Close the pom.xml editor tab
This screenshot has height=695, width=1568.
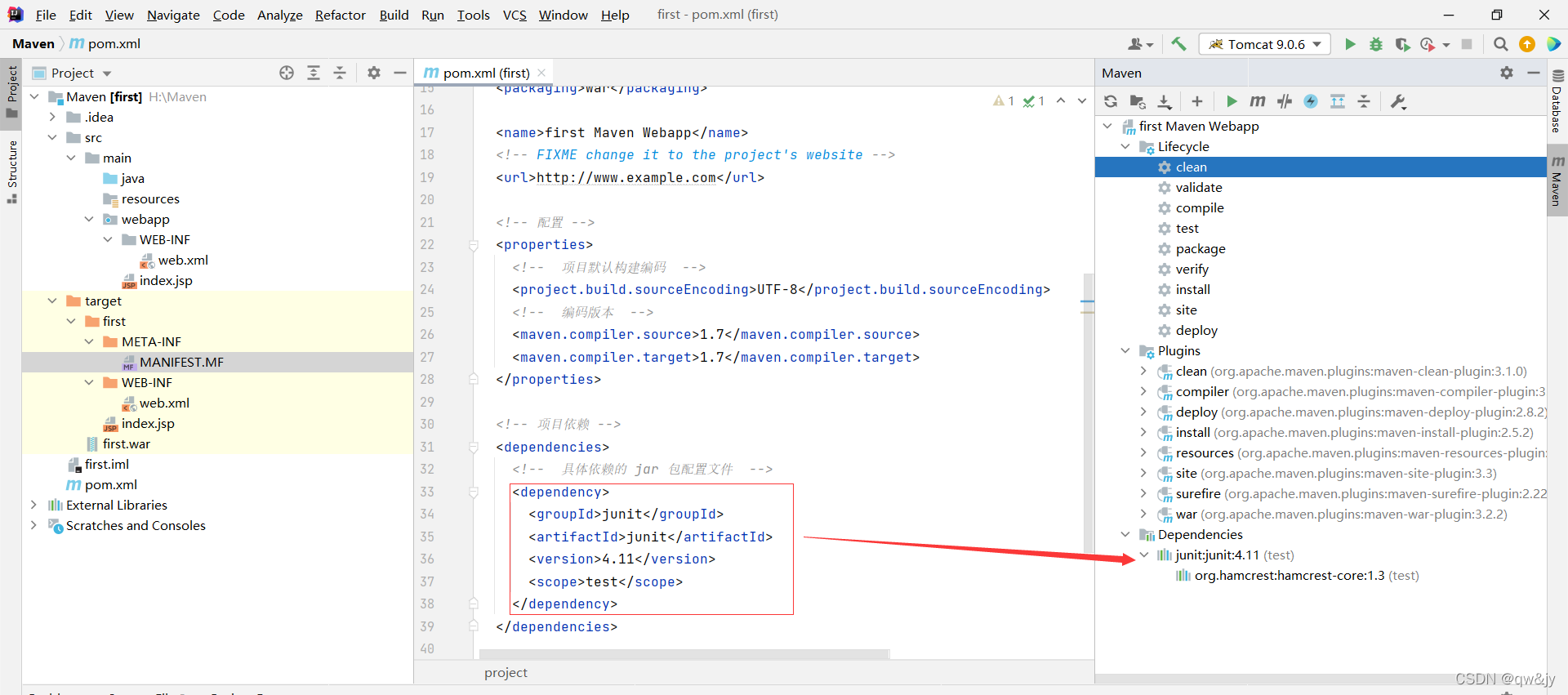tap(541, 73)
